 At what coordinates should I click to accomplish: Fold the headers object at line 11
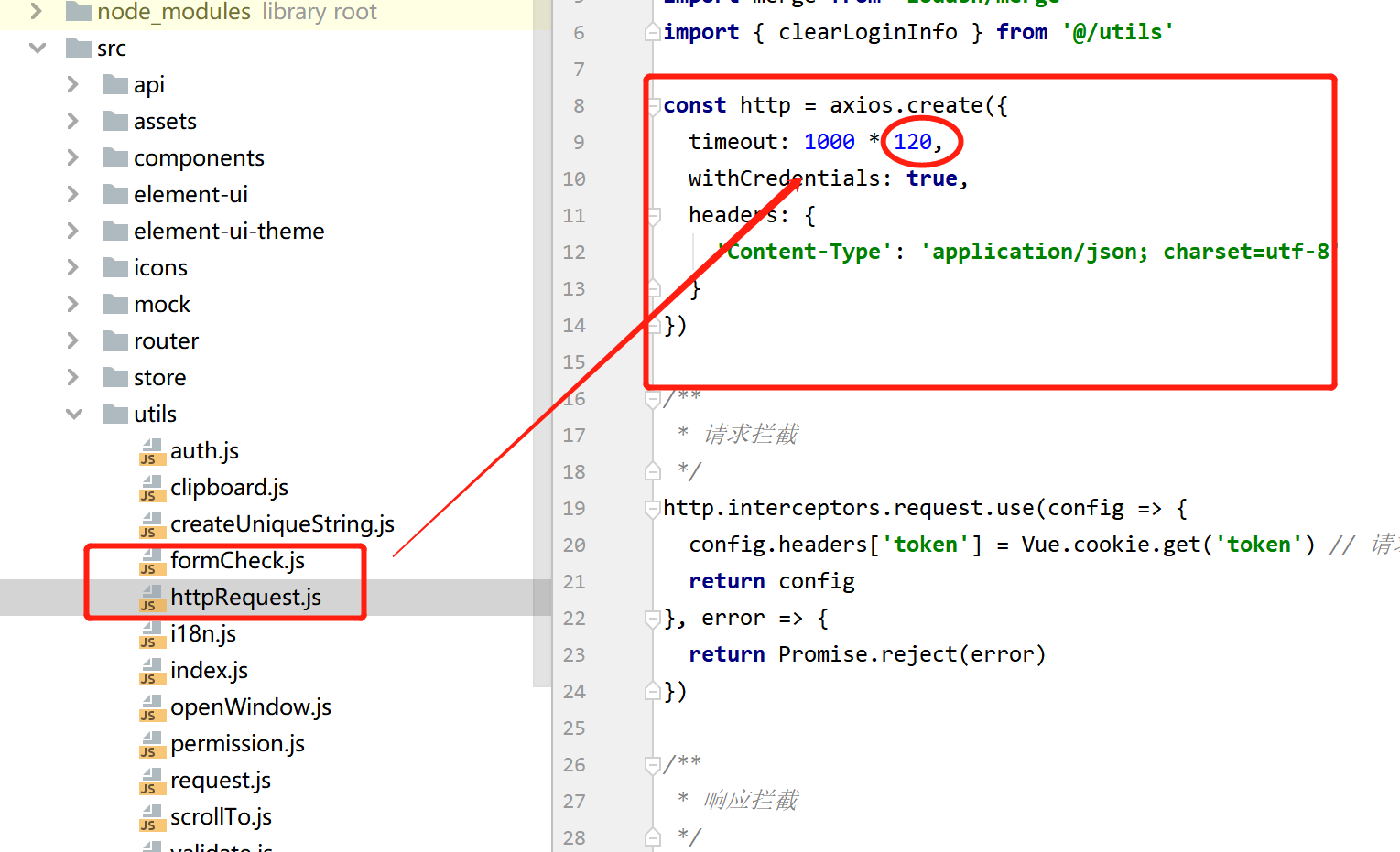(653, 216)
